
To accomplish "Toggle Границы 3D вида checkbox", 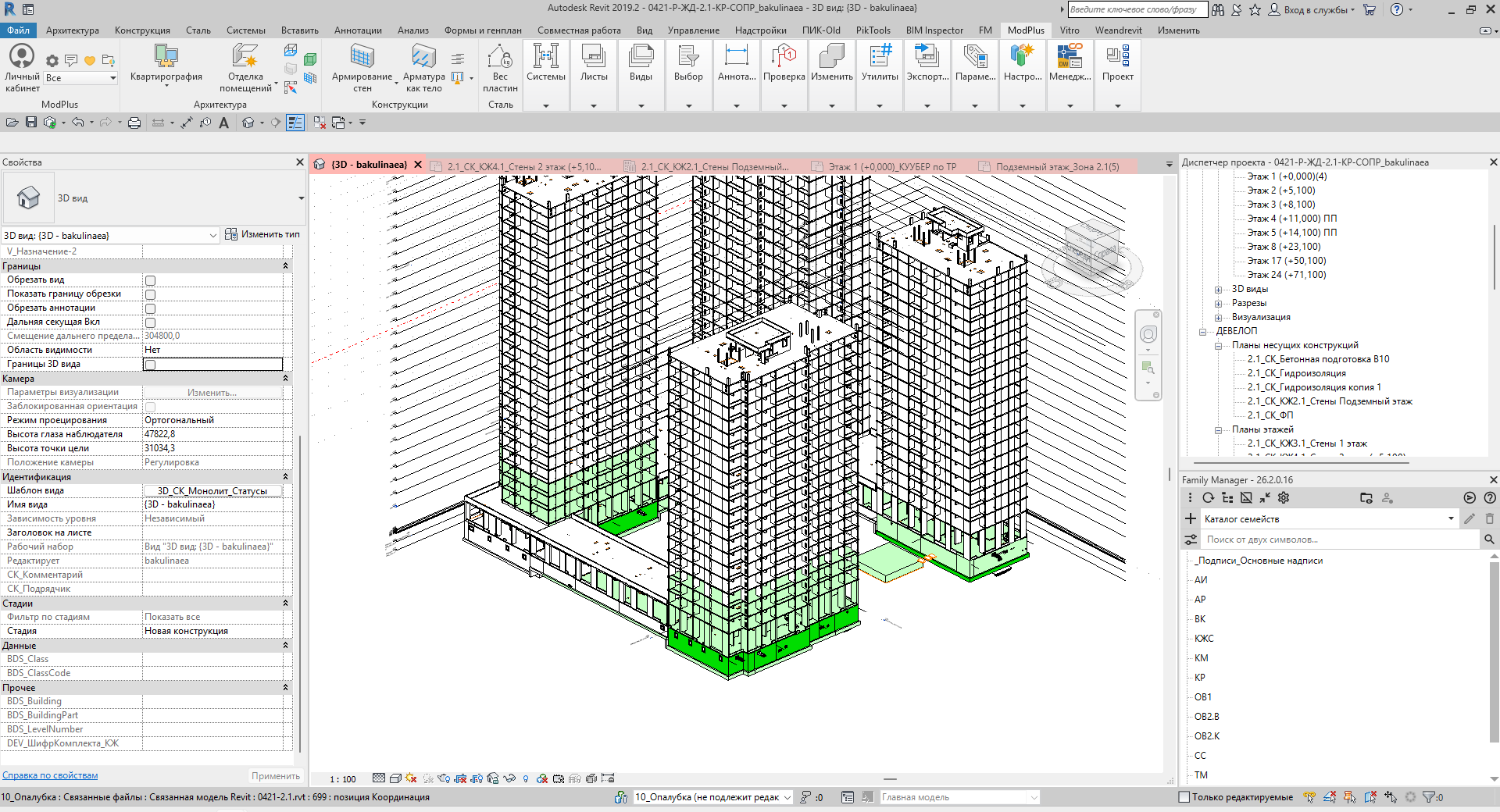I will point(150,365).
